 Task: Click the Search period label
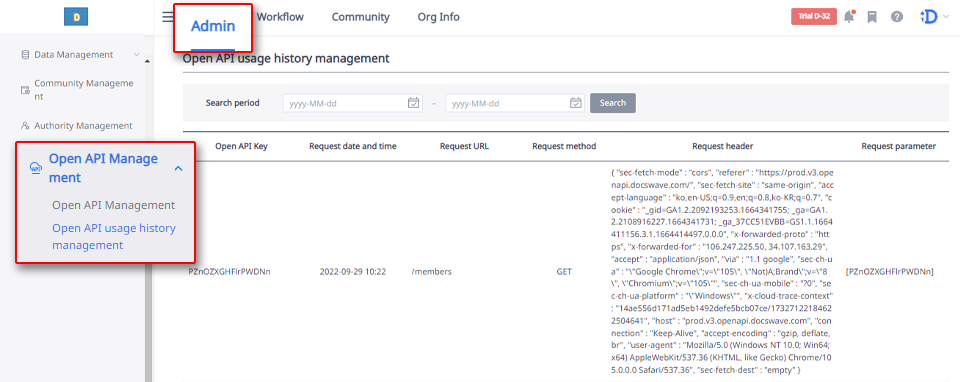click(233, 103)
